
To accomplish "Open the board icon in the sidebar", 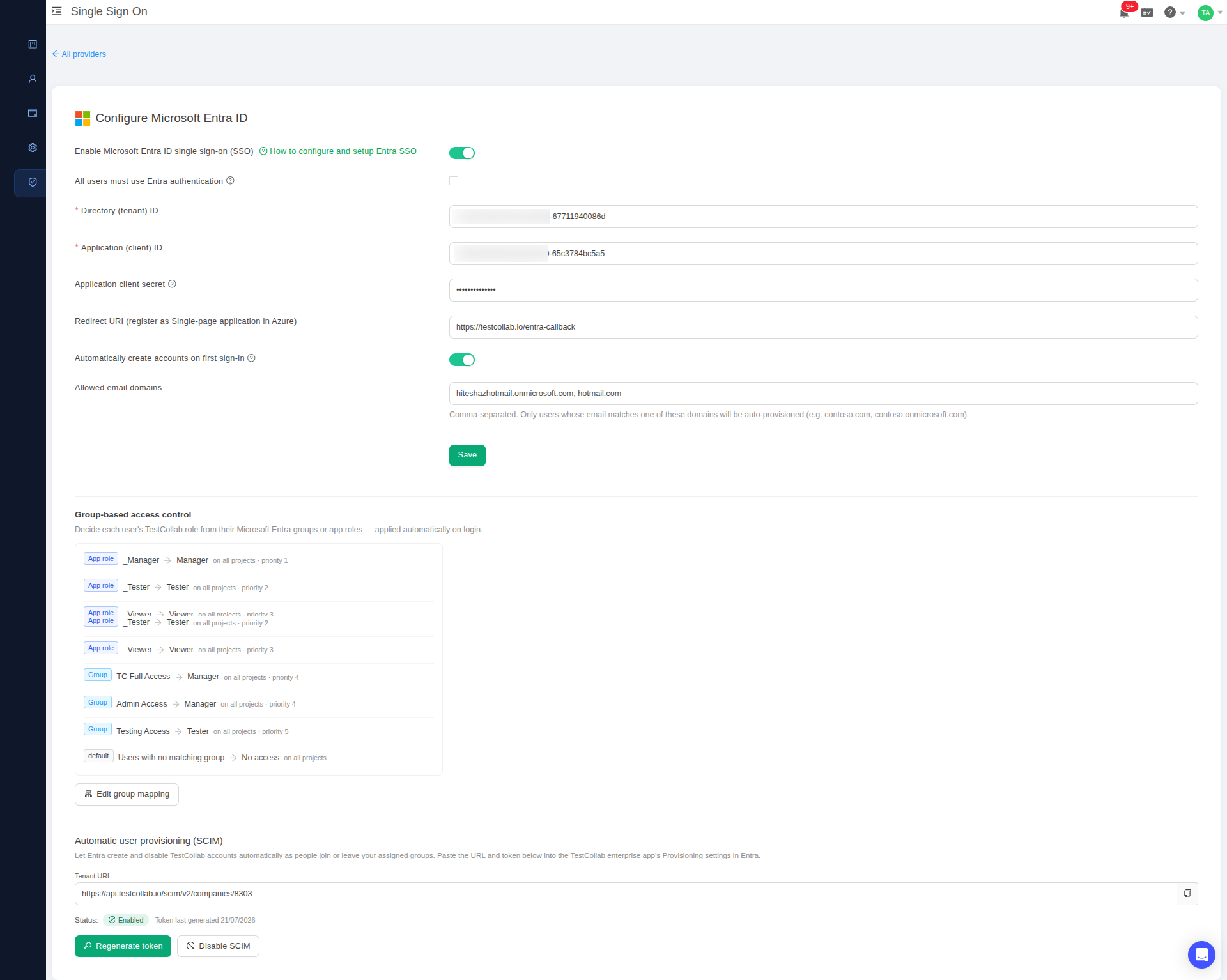I will (33, 44).
